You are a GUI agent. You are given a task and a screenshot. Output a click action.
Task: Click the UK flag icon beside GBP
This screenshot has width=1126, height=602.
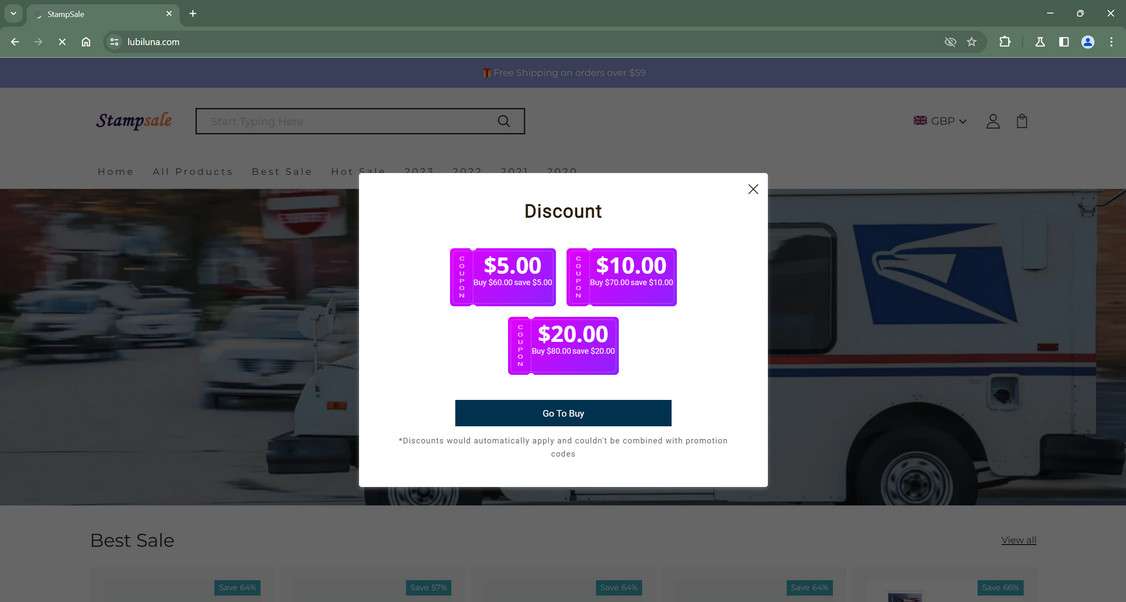[x=919, y=120]
